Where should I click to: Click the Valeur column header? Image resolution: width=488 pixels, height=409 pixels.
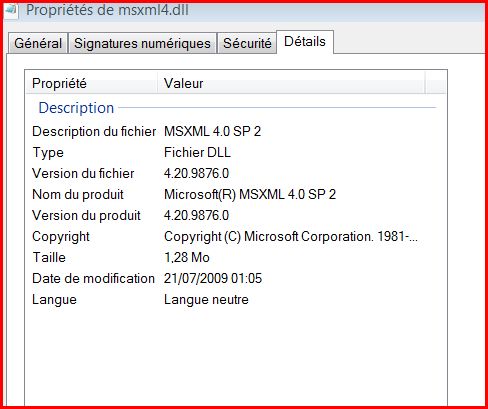pyautogui.click(x=292, y=83)
